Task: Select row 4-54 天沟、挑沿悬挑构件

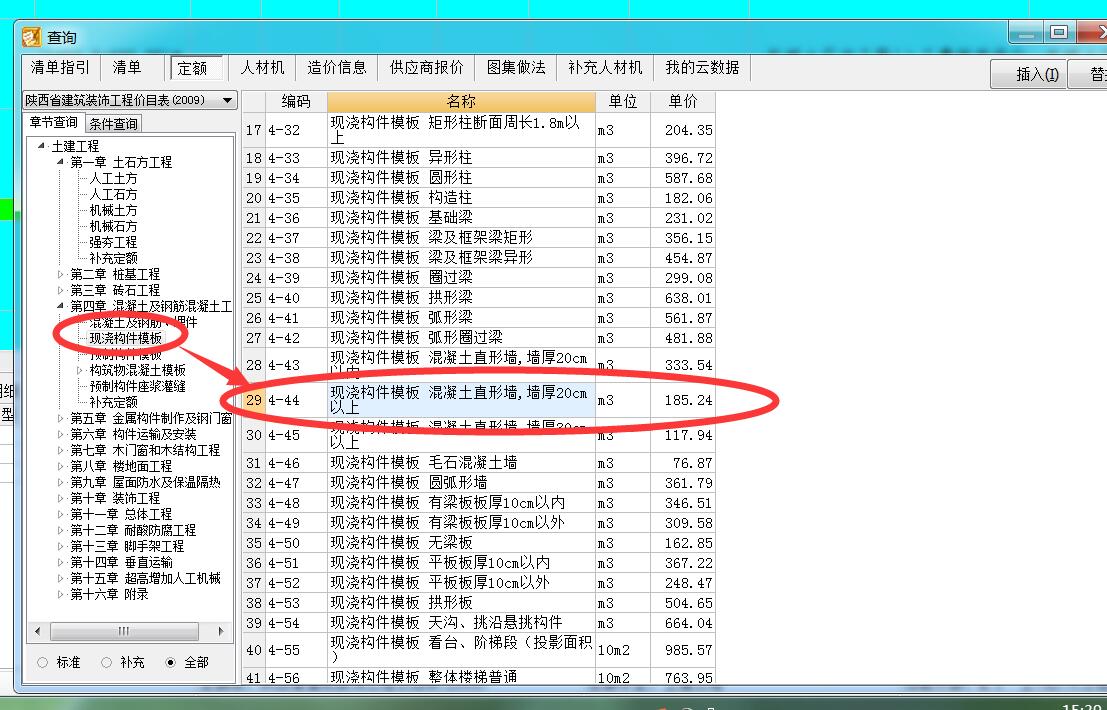Action: (x=479, y=622)
